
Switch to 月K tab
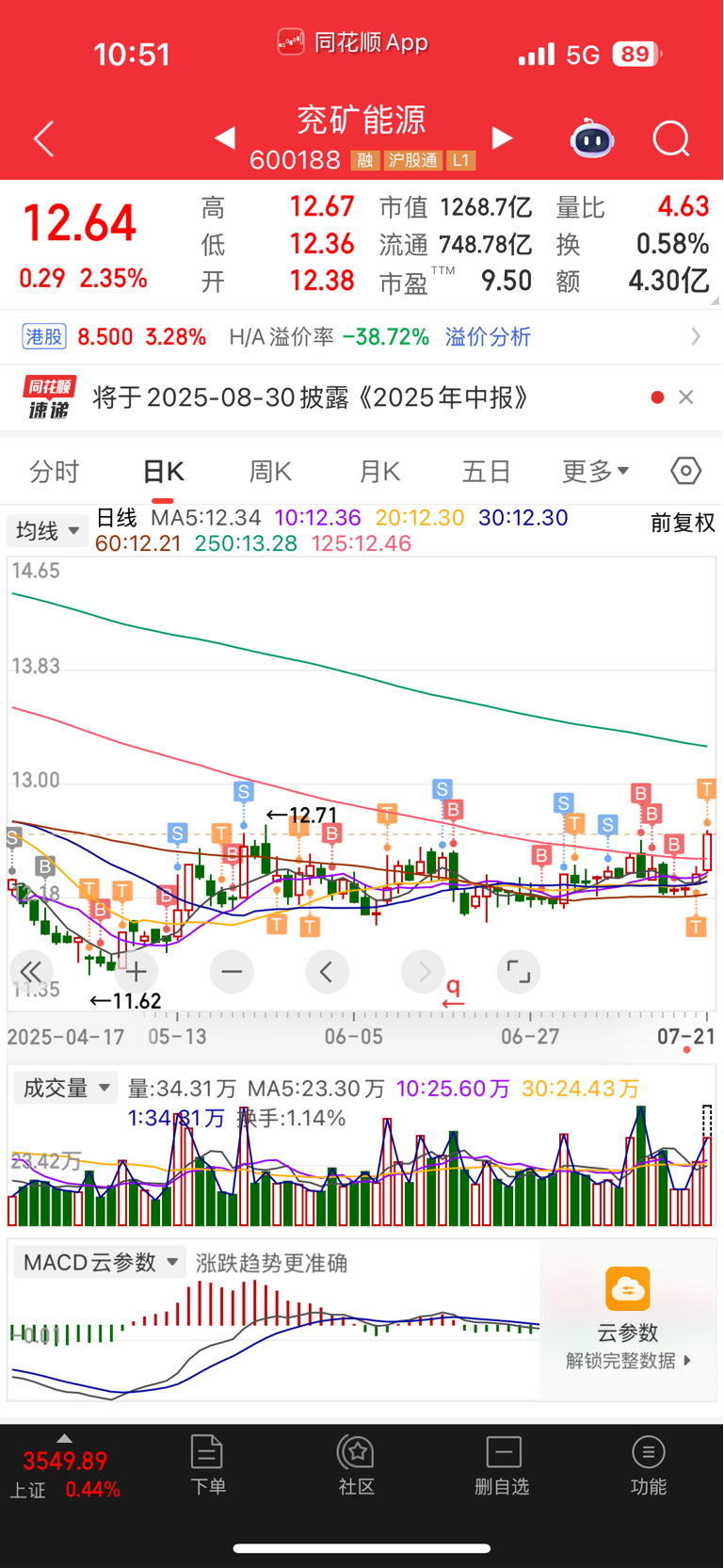380,471
